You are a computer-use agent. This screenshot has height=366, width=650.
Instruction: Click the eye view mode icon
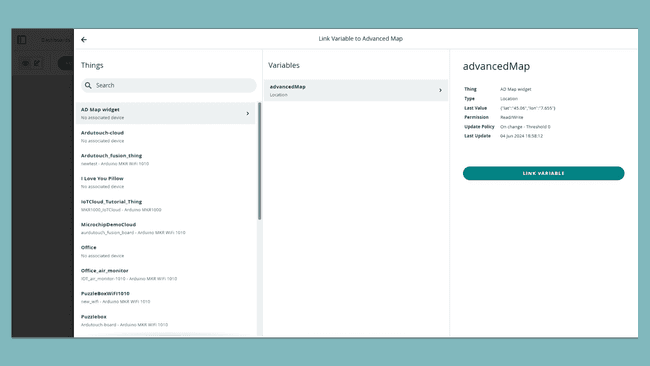[x=26, y=63]
